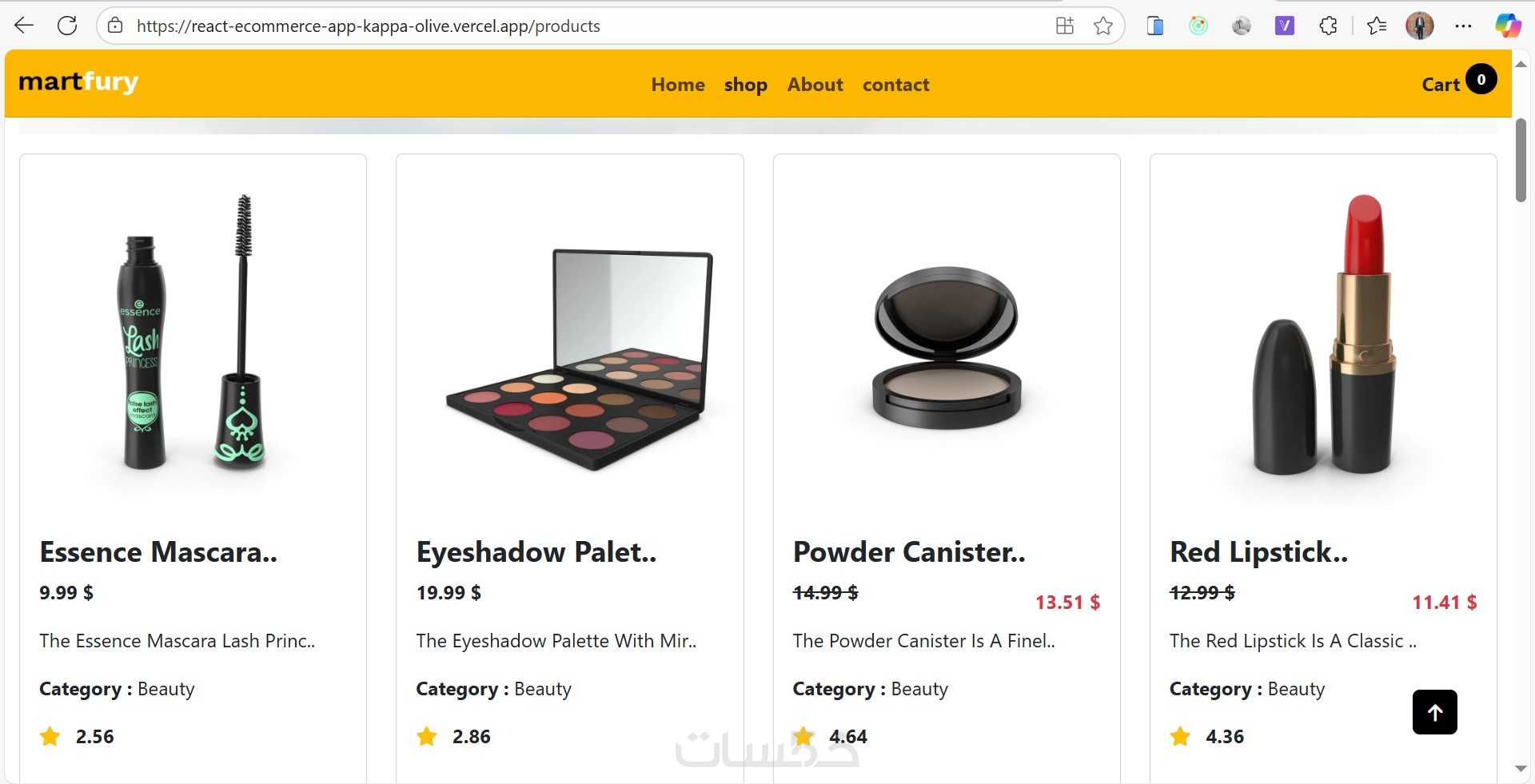Open the Settings and more menu

point(1463,26)
